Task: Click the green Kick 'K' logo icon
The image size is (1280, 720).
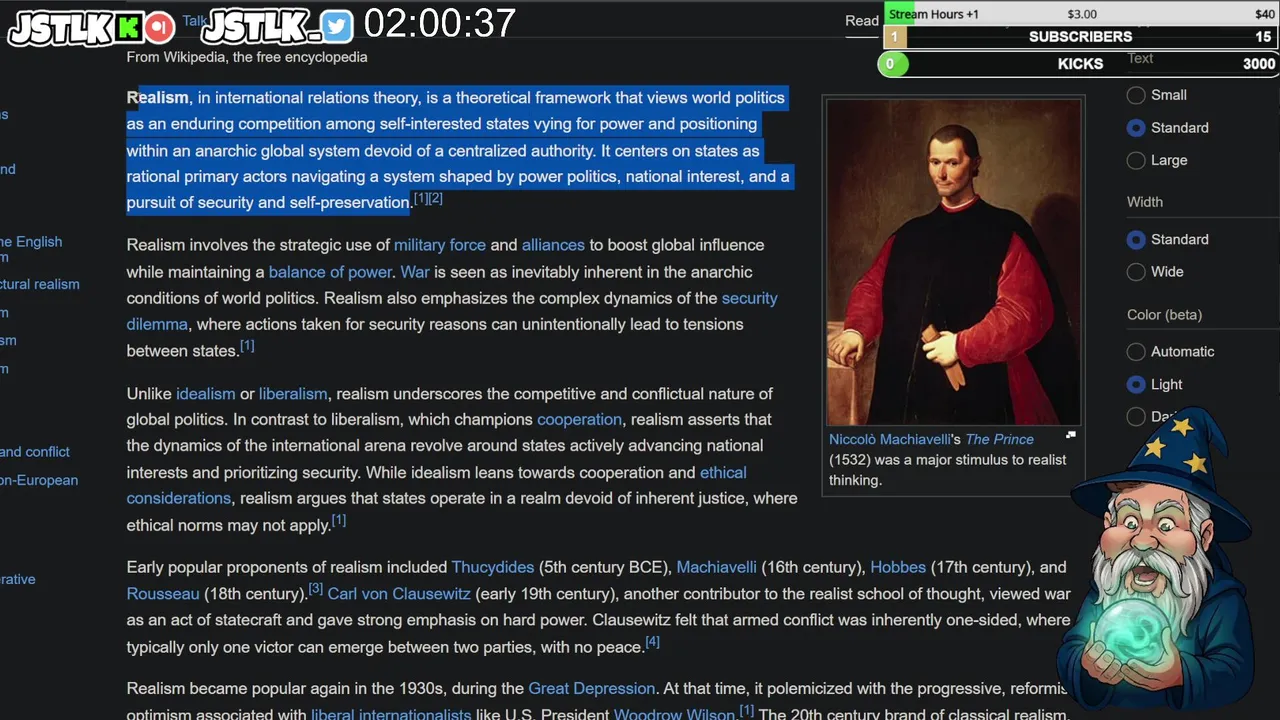Action: point(128,27)
